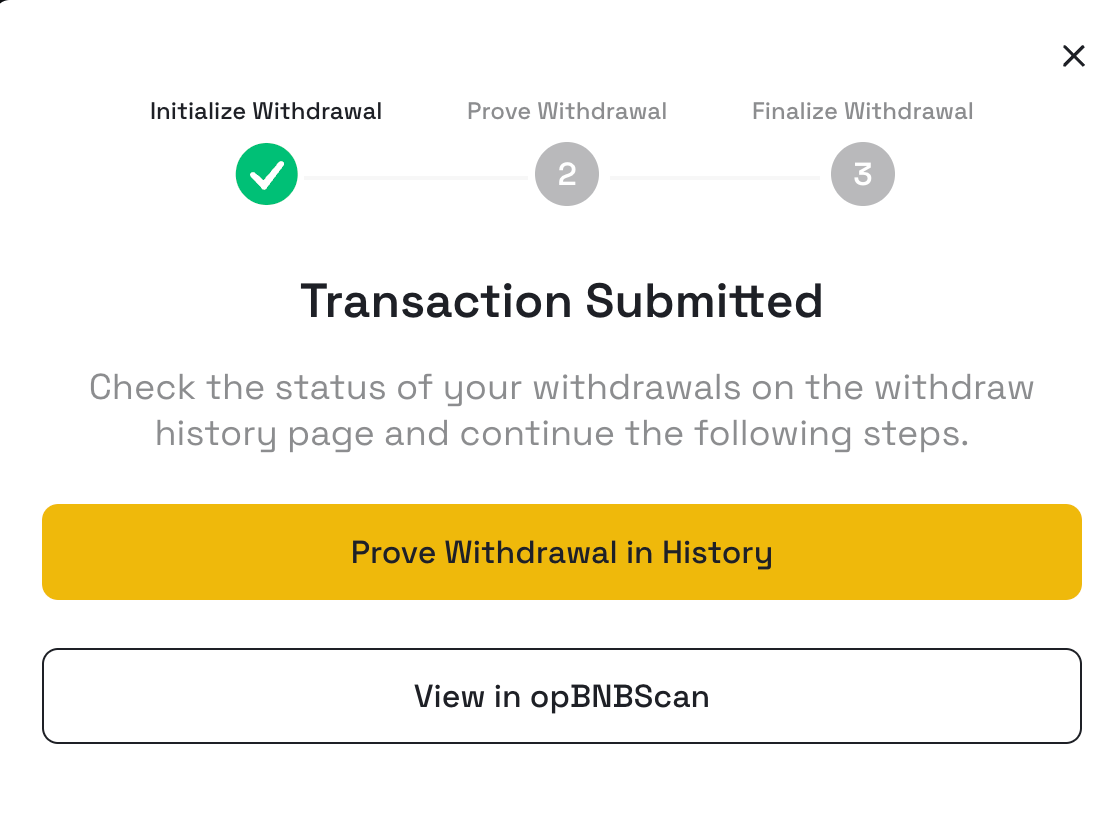Viewport: 1110px width, 834px height.
Task: Dismiss the modal using the top-right cross icon
Action: tap(1073, 56)
